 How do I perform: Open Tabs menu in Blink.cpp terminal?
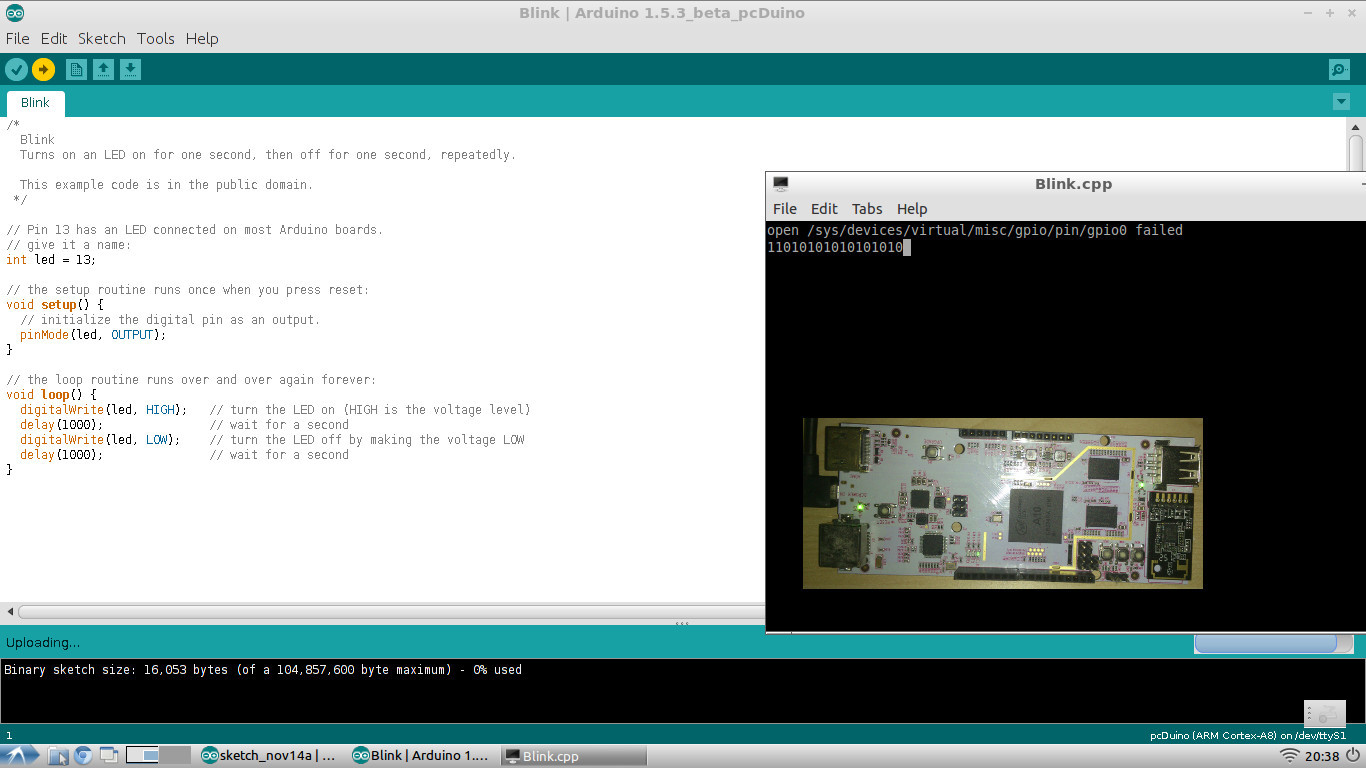click(867, 209)
